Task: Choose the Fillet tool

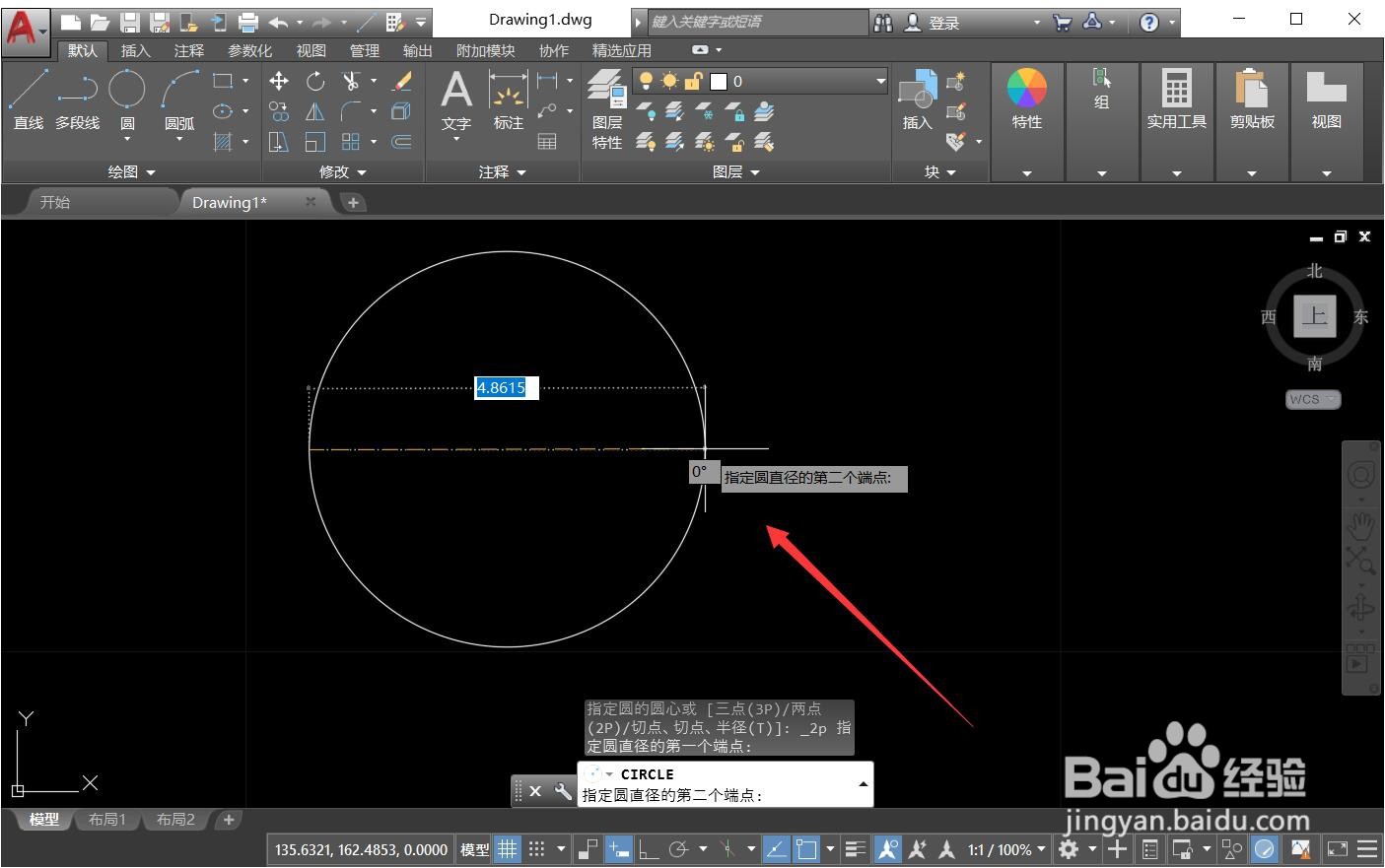Action: click(351, 111)
